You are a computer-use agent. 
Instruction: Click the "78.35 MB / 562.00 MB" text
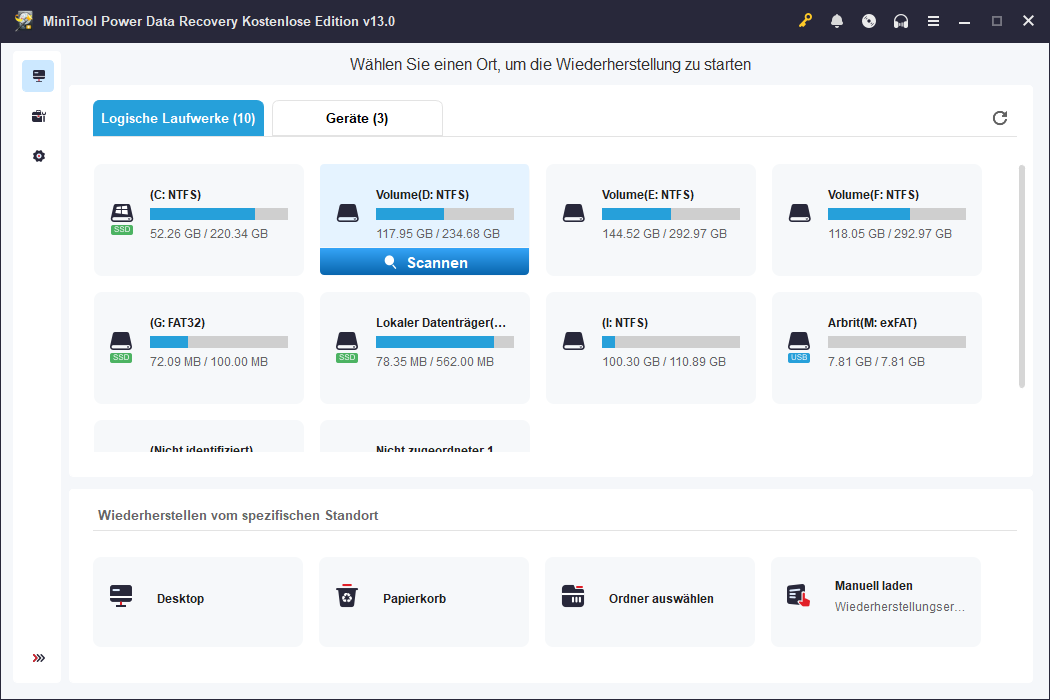[x=435, y=362]
